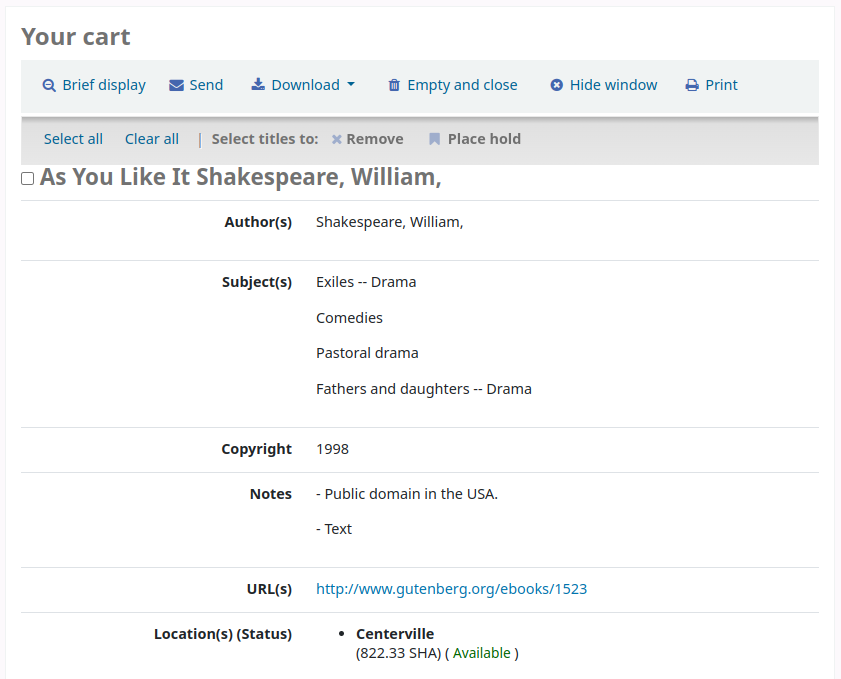The width and height of the screenshot is (841, 679).
Task: Click Select all to mark every title
Action: (73, 139)
